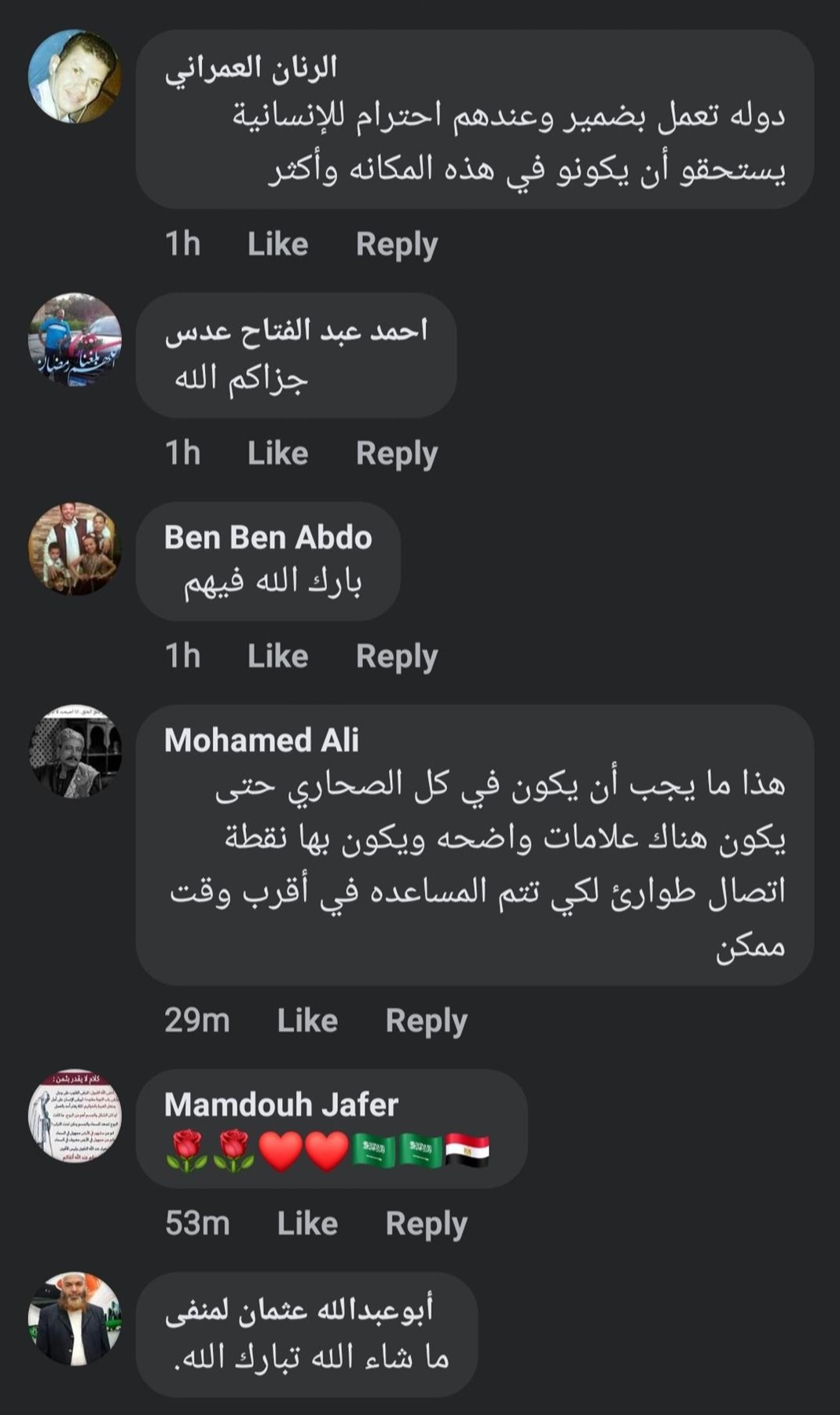
Task: Open الرنان العمراني profile picture
Action: click(75, 76)
